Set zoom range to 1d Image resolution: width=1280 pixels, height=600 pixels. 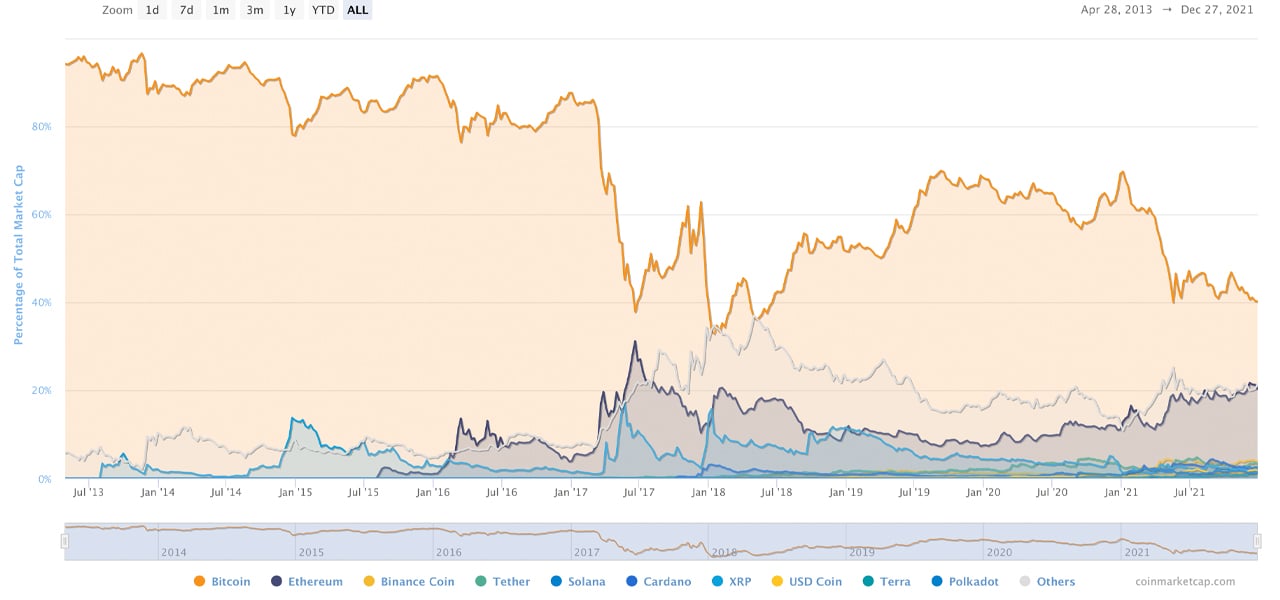tap(152, 10)
